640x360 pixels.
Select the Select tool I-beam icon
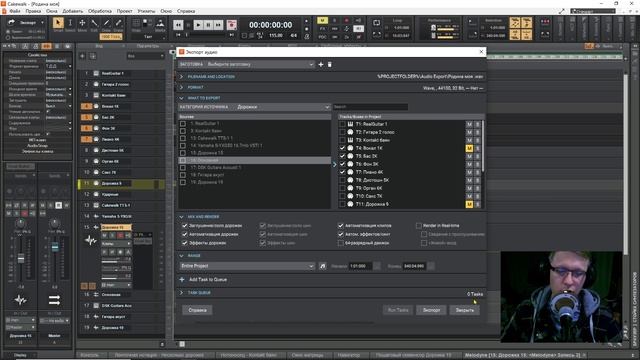(x=70, y=23)
